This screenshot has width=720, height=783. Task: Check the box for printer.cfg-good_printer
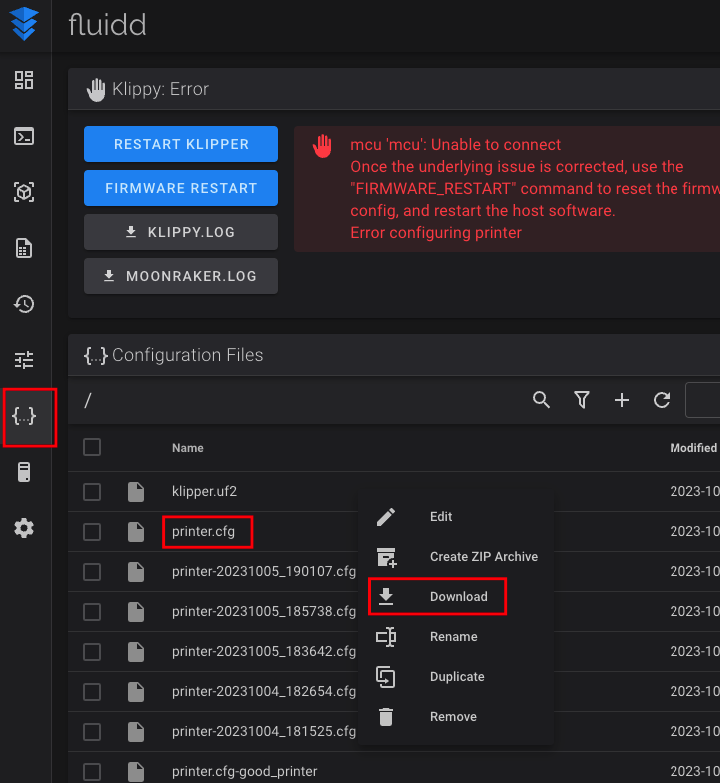click(92, 772)
